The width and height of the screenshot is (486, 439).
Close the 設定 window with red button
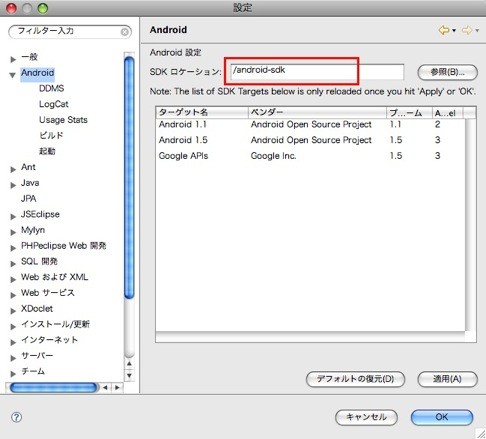click(11, 8)
